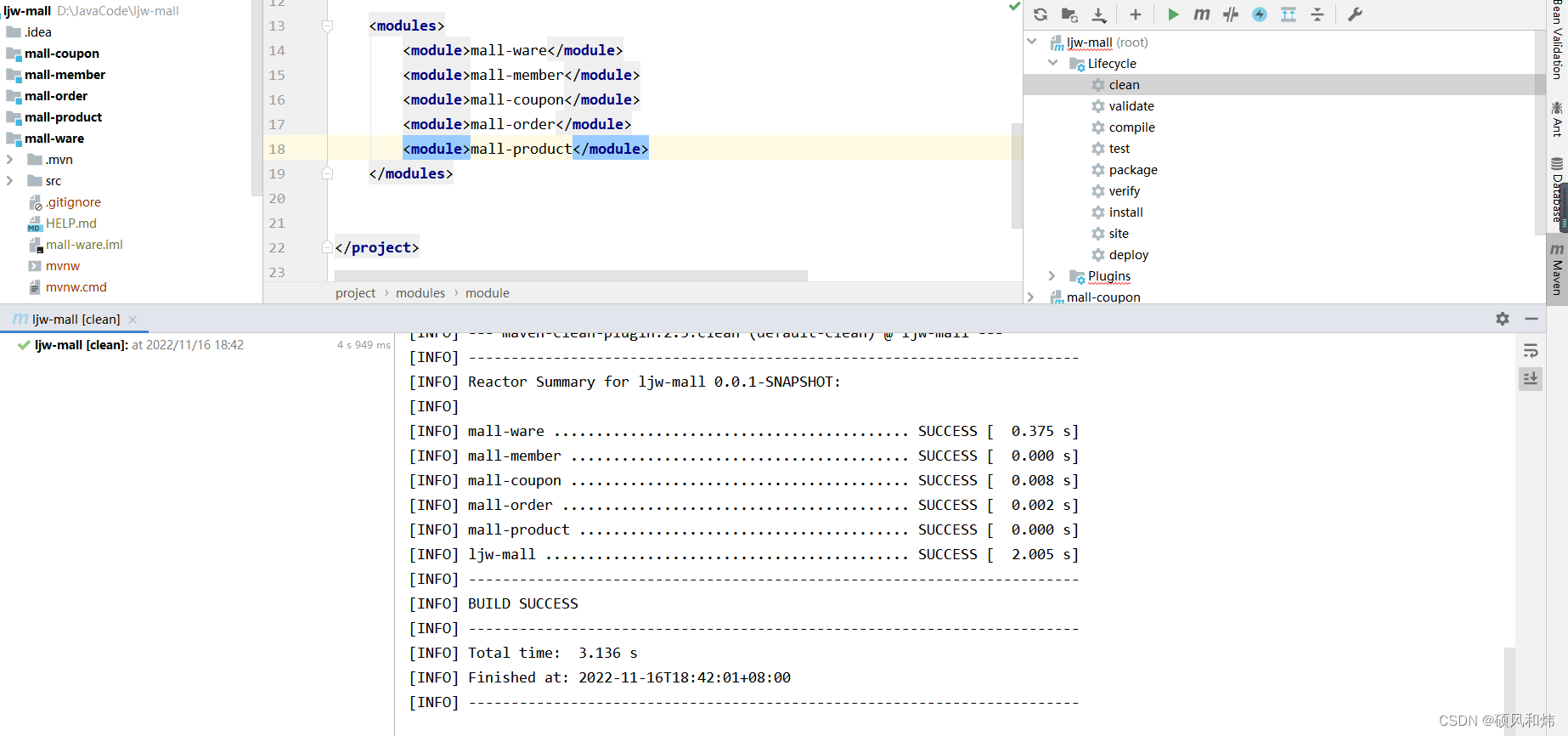Screen dimensions: 1568x736
Task: Click 'modules' breadcrumb
Action: [x=420, y=293]
